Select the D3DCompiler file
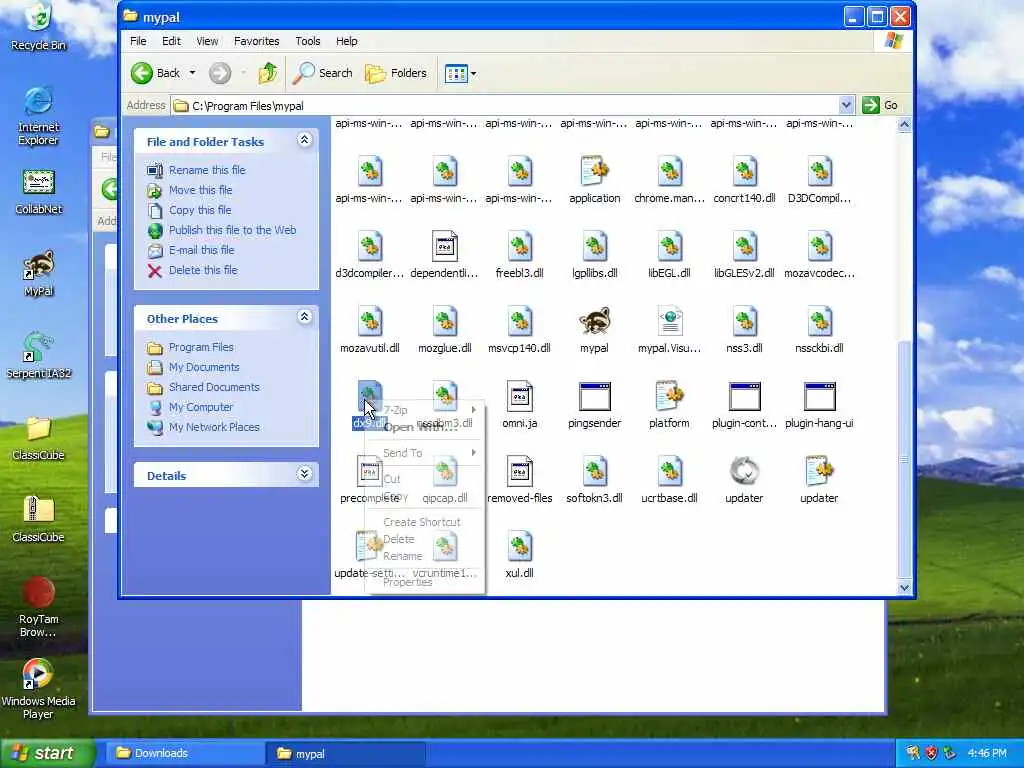 819,180
